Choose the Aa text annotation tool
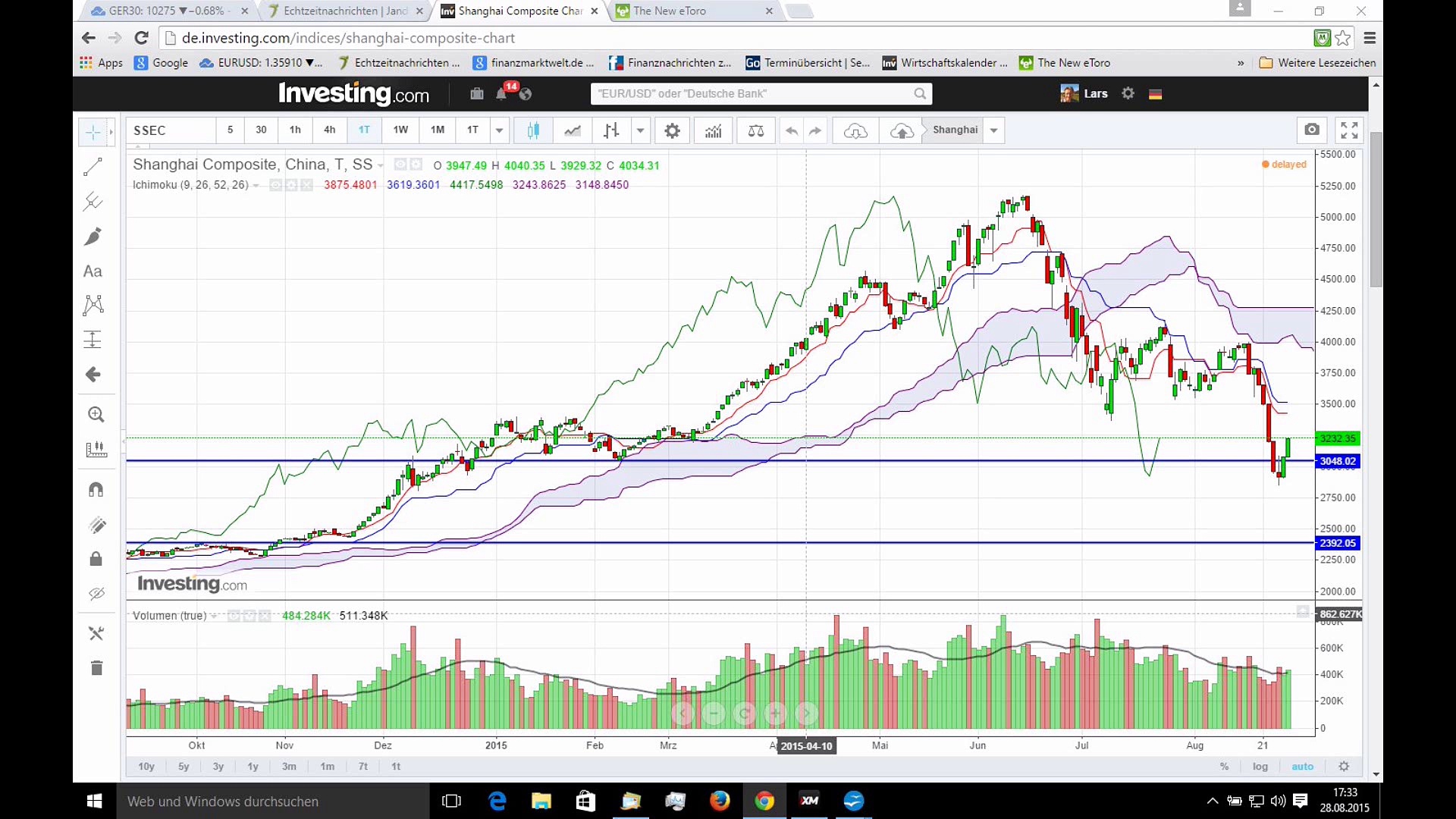1456x819 pixels. [x=93, y=271]
